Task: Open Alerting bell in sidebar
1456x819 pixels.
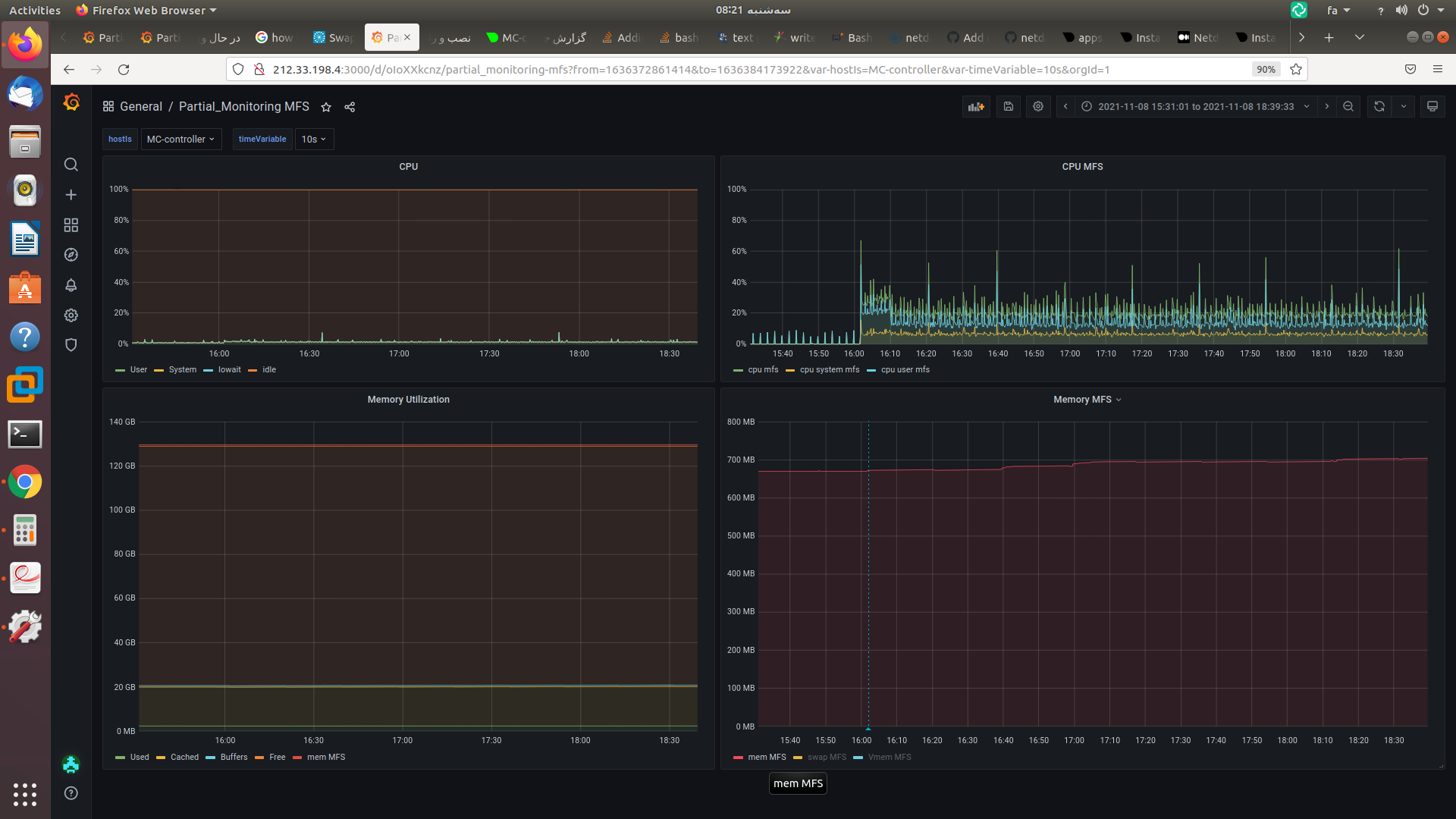Action: (71, 285)
